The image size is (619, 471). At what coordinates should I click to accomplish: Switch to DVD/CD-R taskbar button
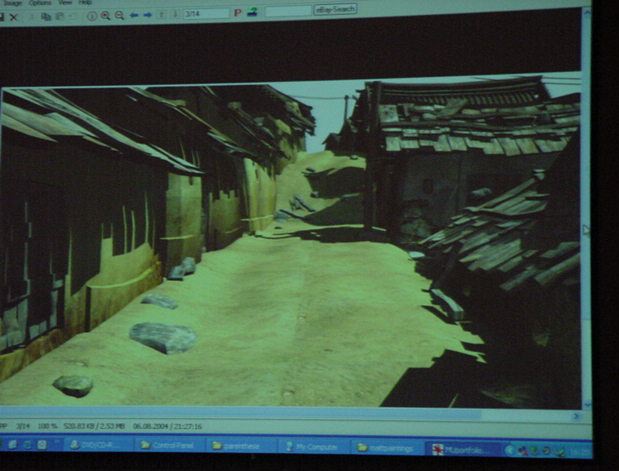tap(97, 445)
